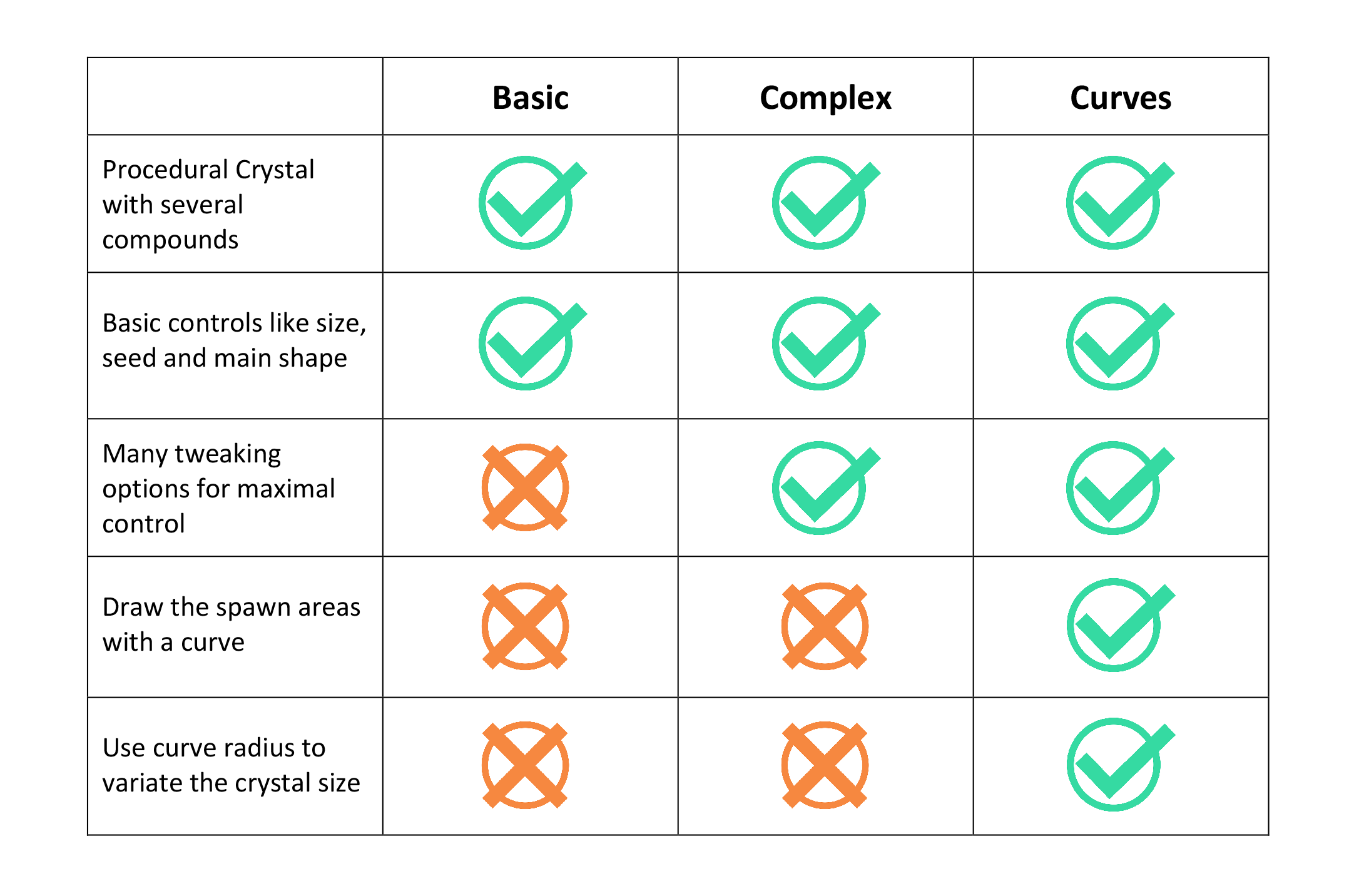
Task: Click Basic orange cross for curve radius row
Action: tap(525, 765)
